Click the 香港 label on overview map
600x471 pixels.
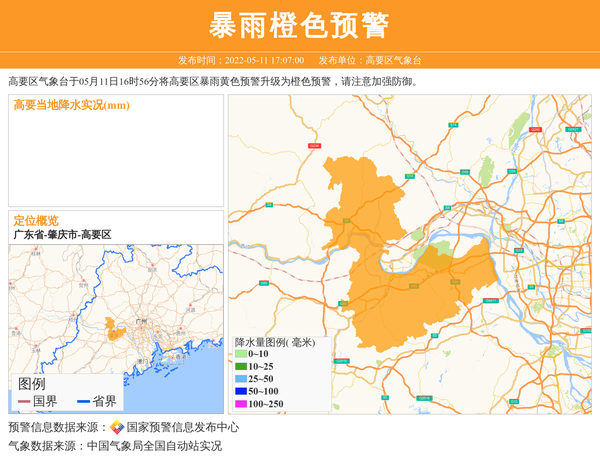(x=181, y=356)
